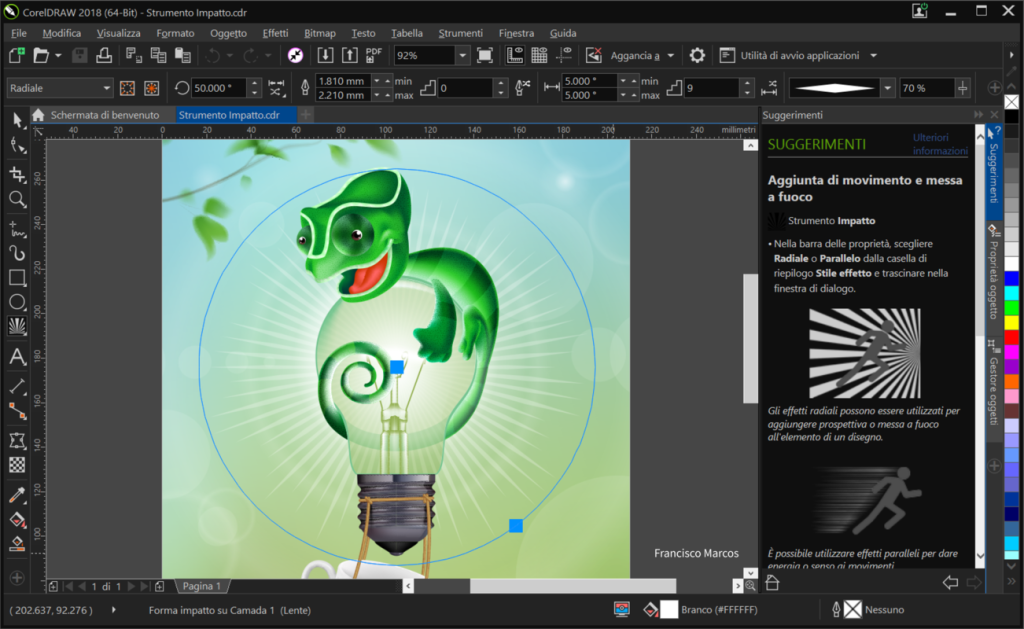Toggle full-screen preview mode
The height and width of the screenshot is (629, 1024).
click(486, 55)
